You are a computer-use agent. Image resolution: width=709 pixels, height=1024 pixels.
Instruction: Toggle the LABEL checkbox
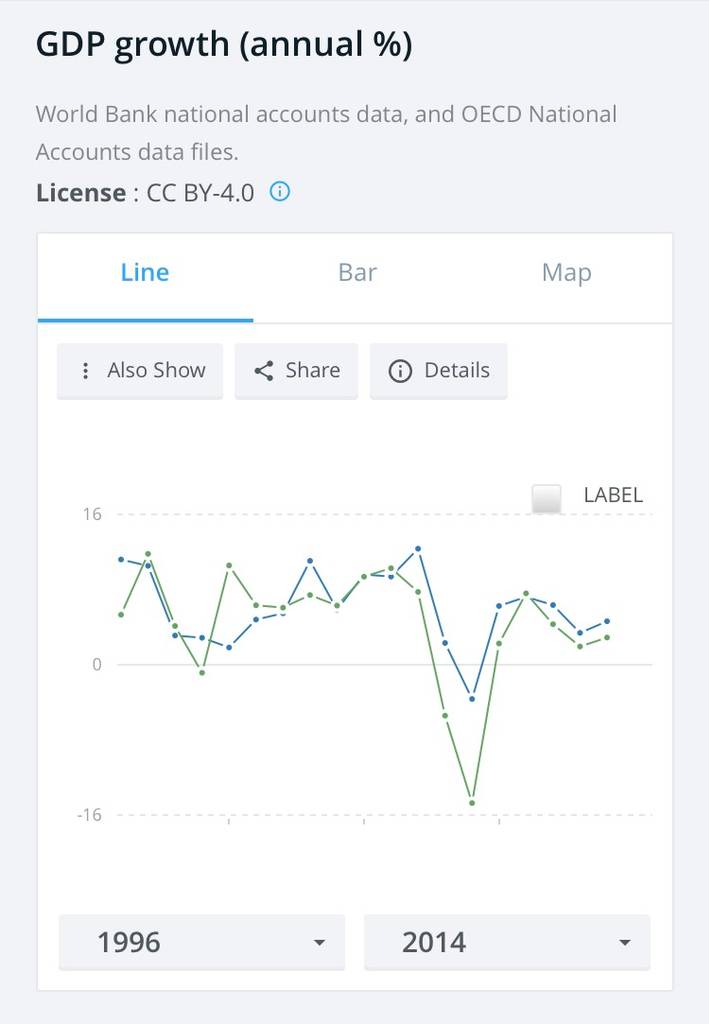pos(546,497)
